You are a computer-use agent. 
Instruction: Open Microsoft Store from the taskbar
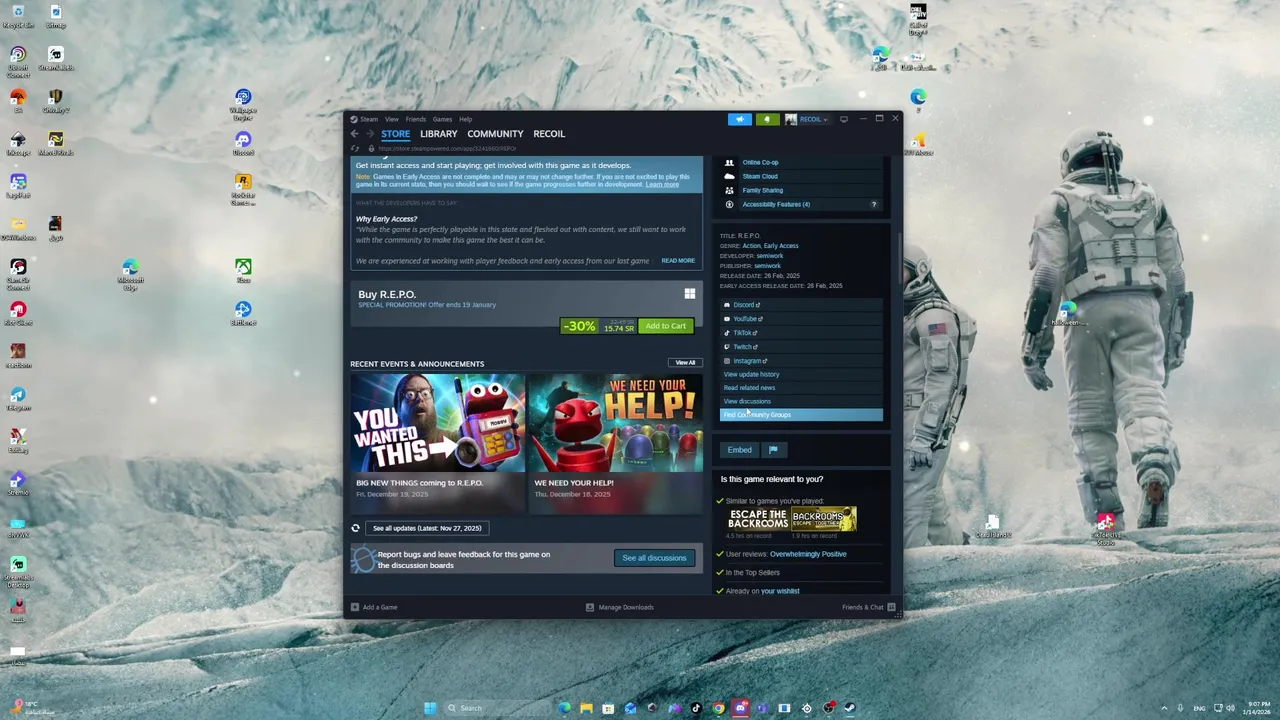point(608,708)
